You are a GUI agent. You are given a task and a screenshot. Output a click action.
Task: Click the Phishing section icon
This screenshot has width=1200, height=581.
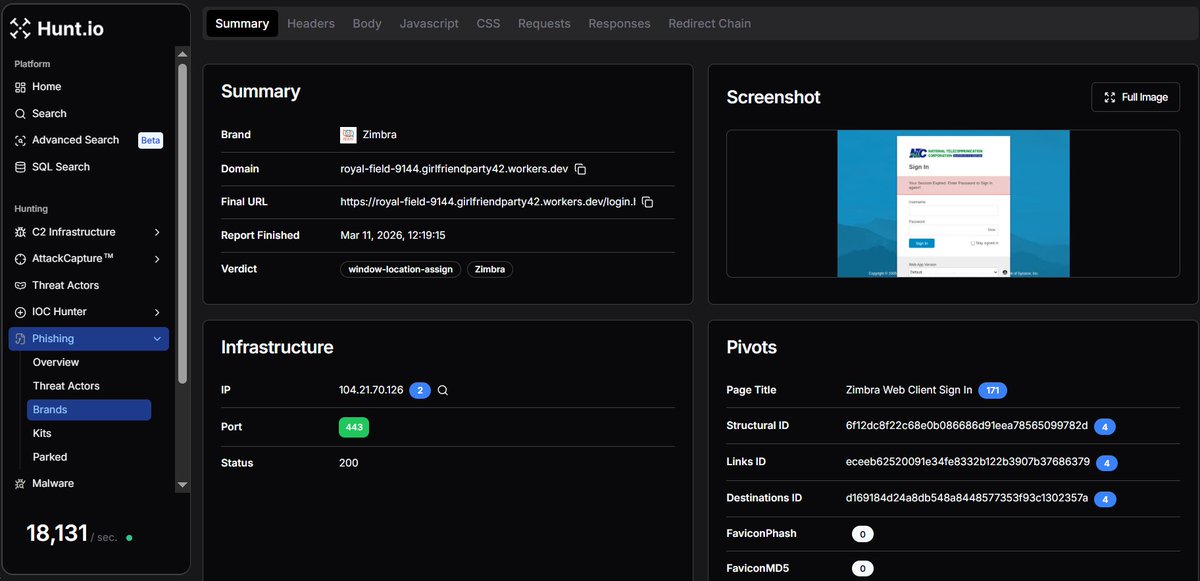[x=21, y=339]
